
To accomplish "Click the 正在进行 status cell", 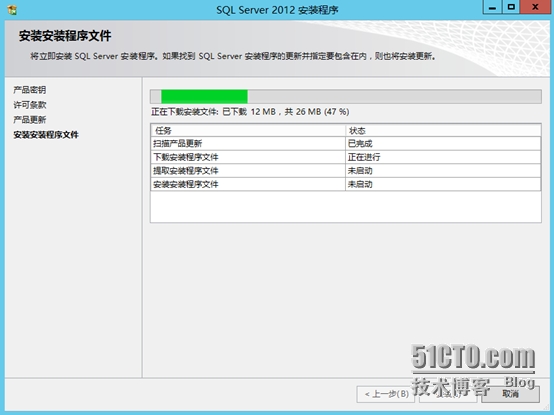I will [x=443, y=157].
